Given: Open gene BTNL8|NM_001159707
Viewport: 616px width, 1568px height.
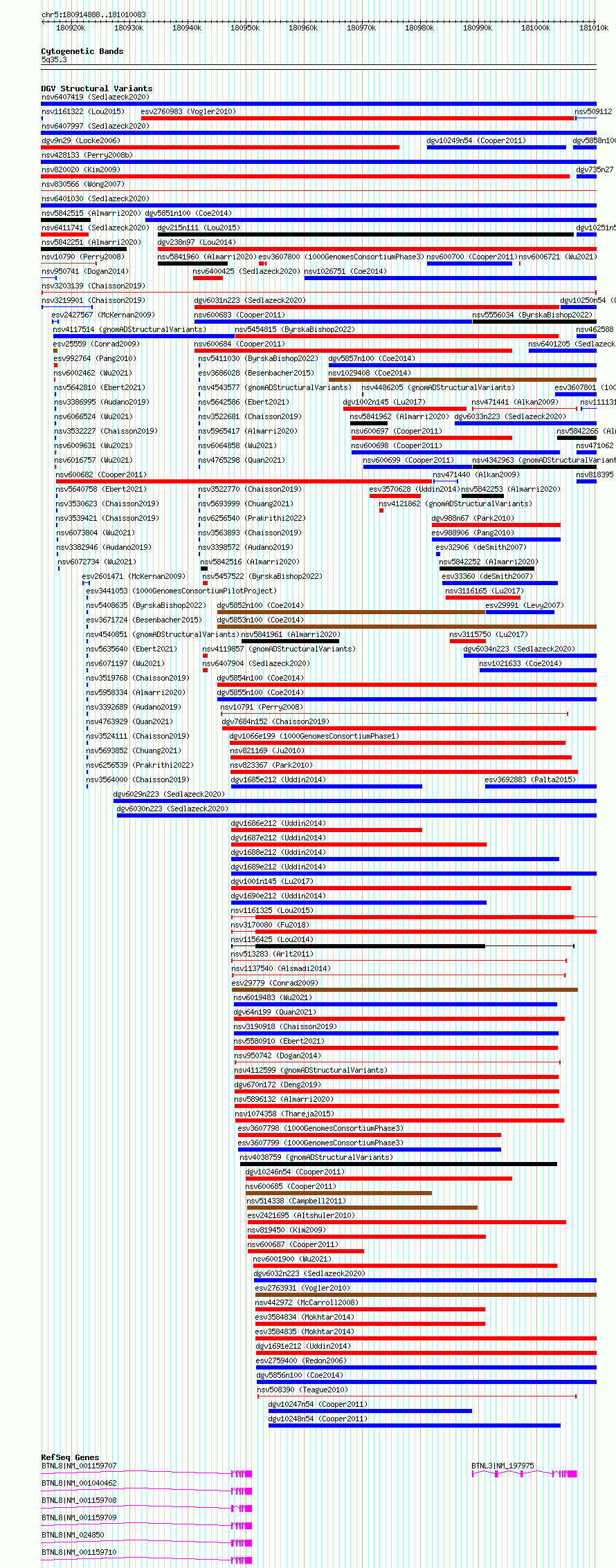Looking at the screenshot, I should (79, 1466).
